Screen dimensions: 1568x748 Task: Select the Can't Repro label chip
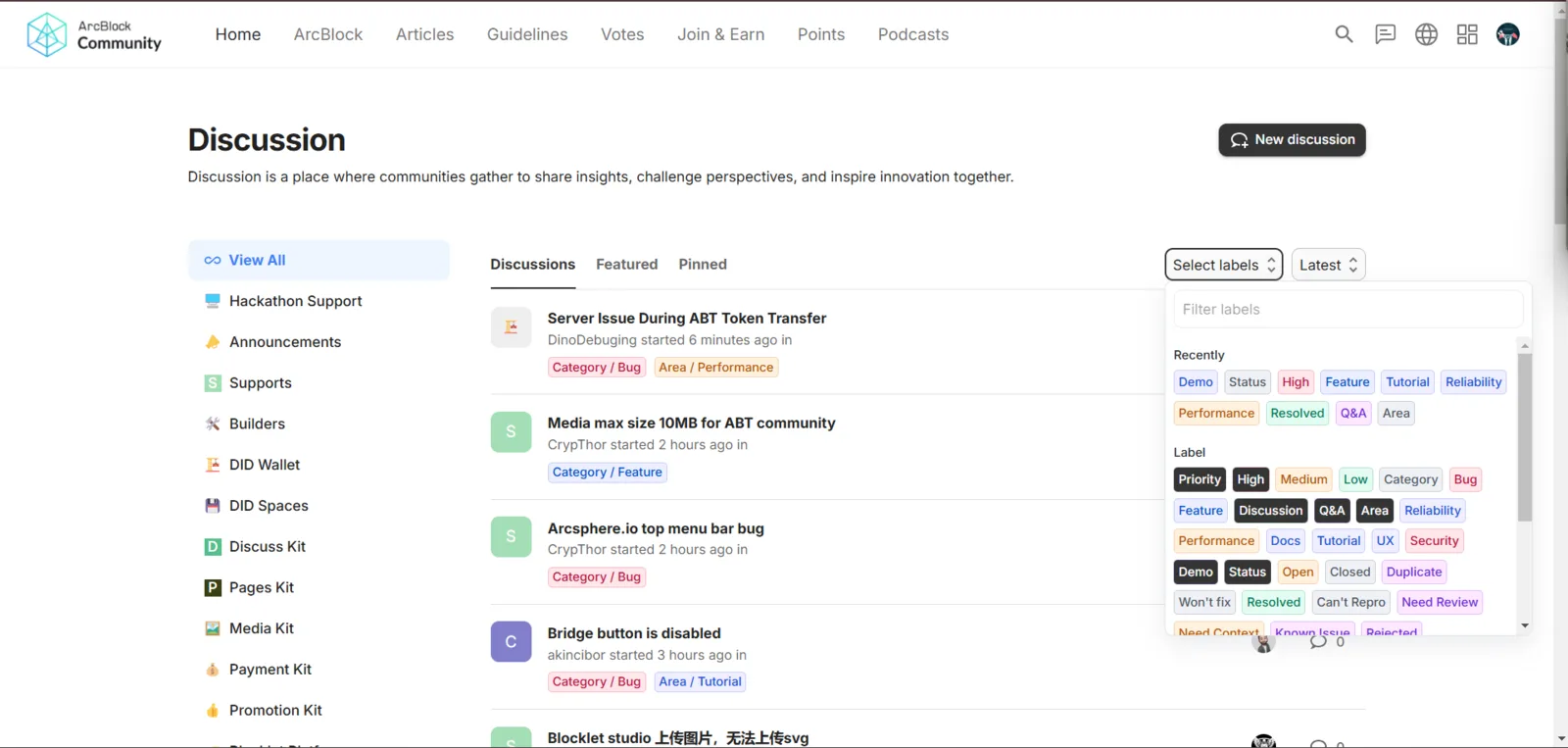tap(1351, 603)
